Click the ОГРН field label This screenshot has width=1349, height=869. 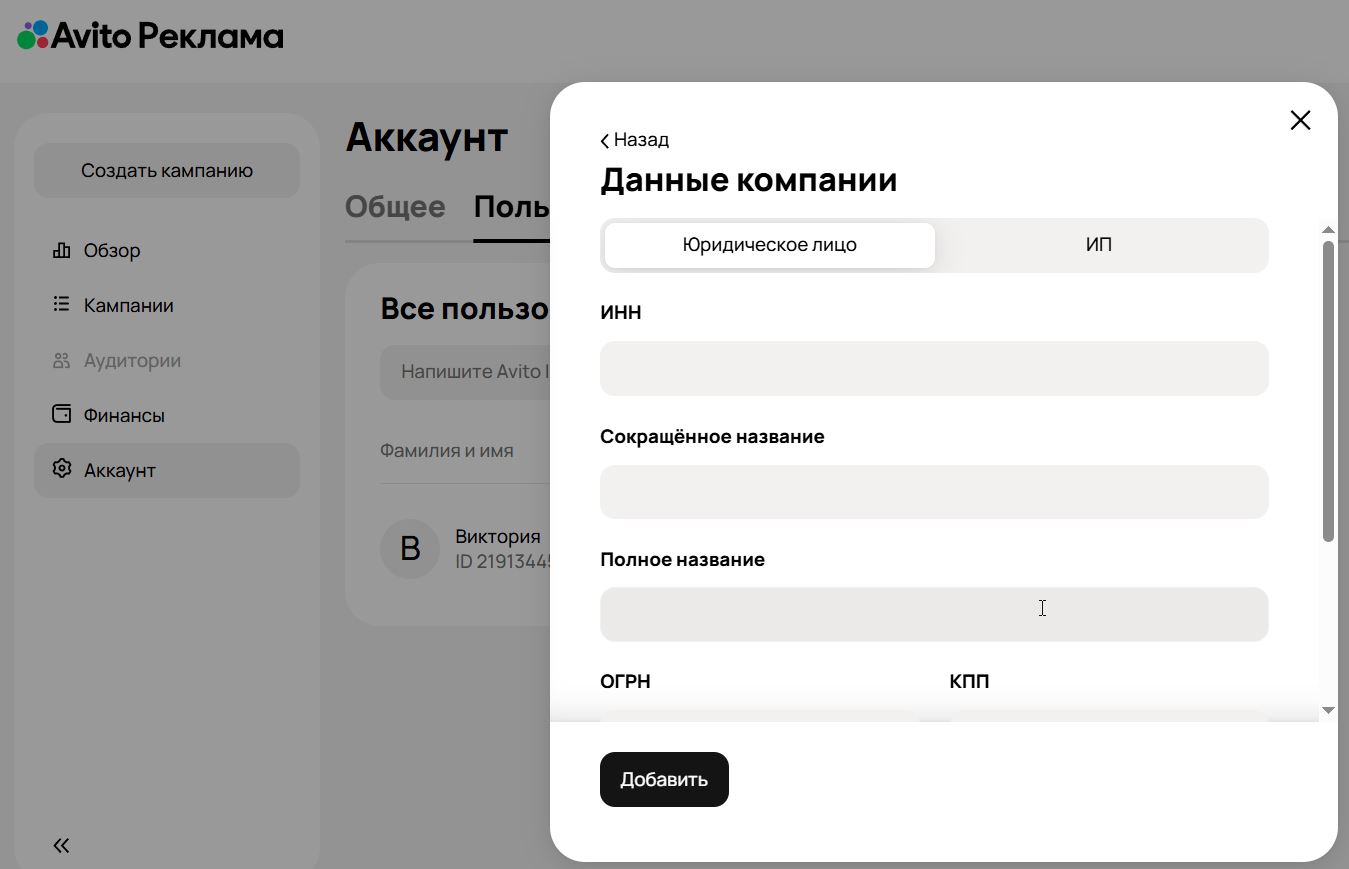click(625, 682)
